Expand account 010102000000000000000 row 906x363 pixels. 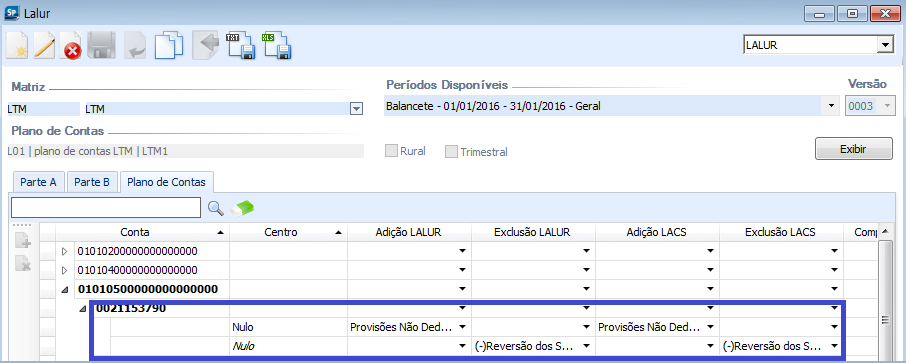[64, 251]
